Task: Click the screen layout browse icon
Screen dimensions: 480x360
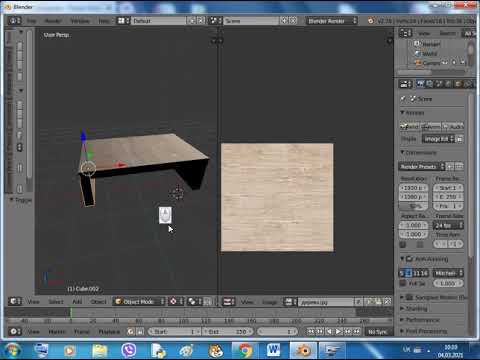Action: coord(123,21)
